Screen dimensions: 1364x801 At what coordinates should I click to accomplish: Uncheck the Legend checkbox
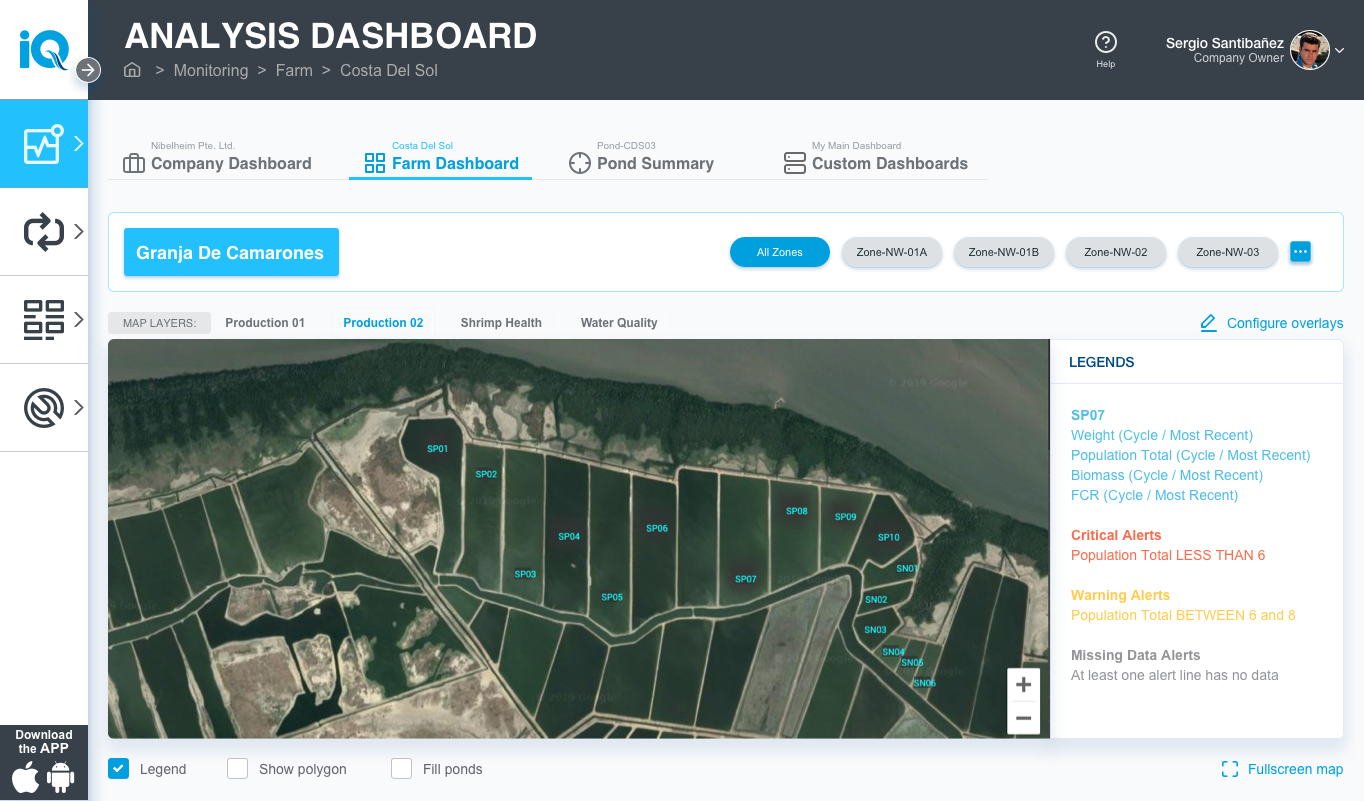118,769
